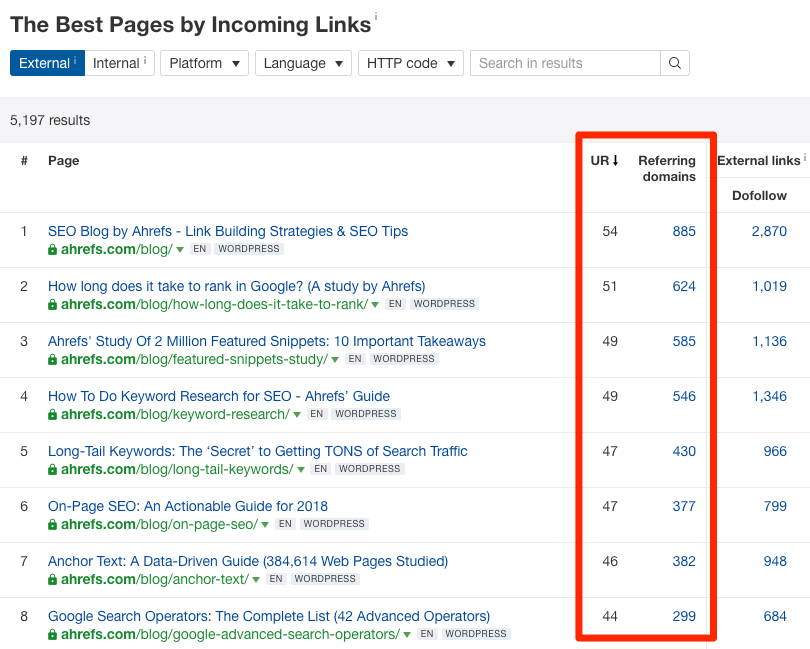
Task: Click dofollow links value 2,870
Action: tap(769, 231)
